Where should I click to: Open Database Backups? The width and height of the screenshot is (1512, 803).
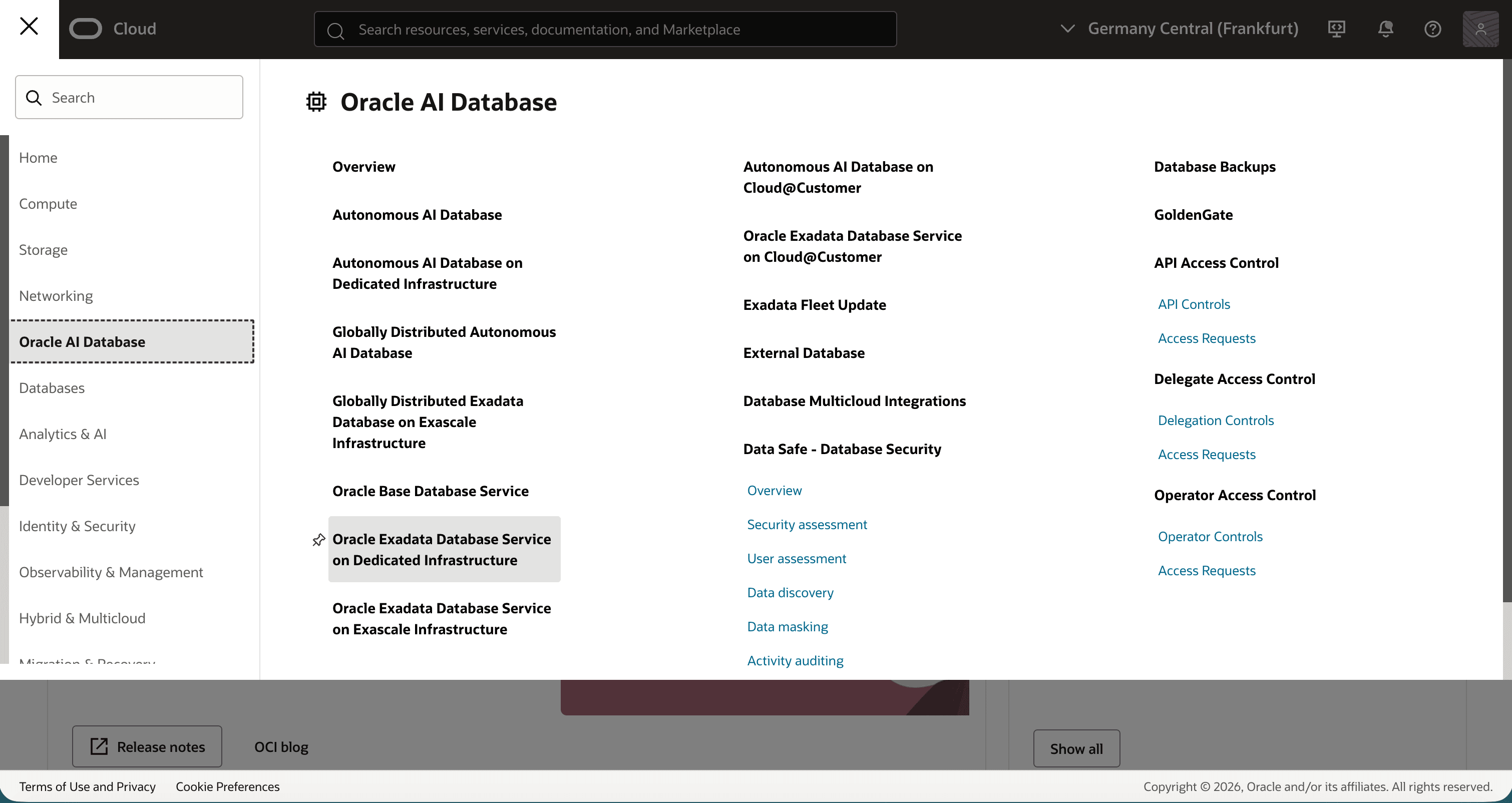pos(1215,167)
